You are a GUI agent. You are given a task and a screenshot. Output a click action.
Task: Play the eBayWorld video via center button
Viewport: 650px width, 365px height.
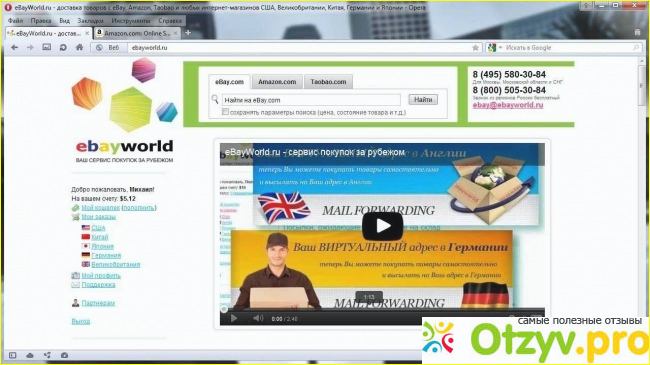(383, 226)
